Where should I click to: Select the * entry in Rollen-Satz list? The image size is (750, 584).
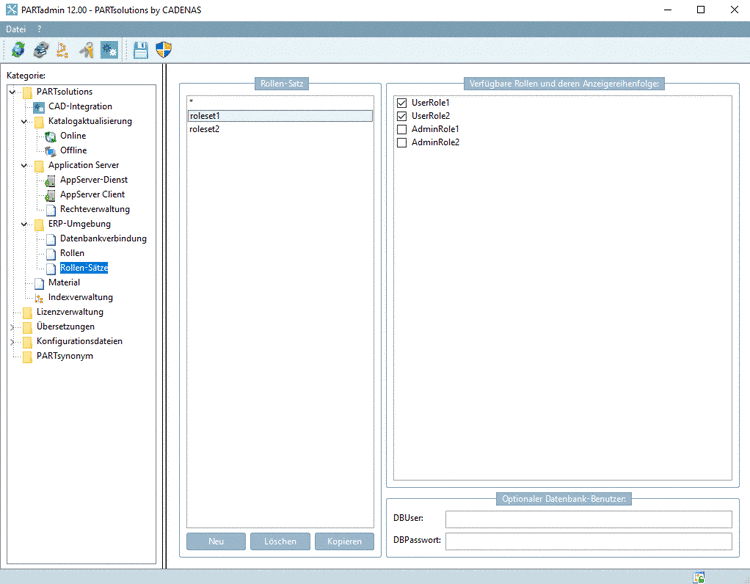tap(280, 102)
